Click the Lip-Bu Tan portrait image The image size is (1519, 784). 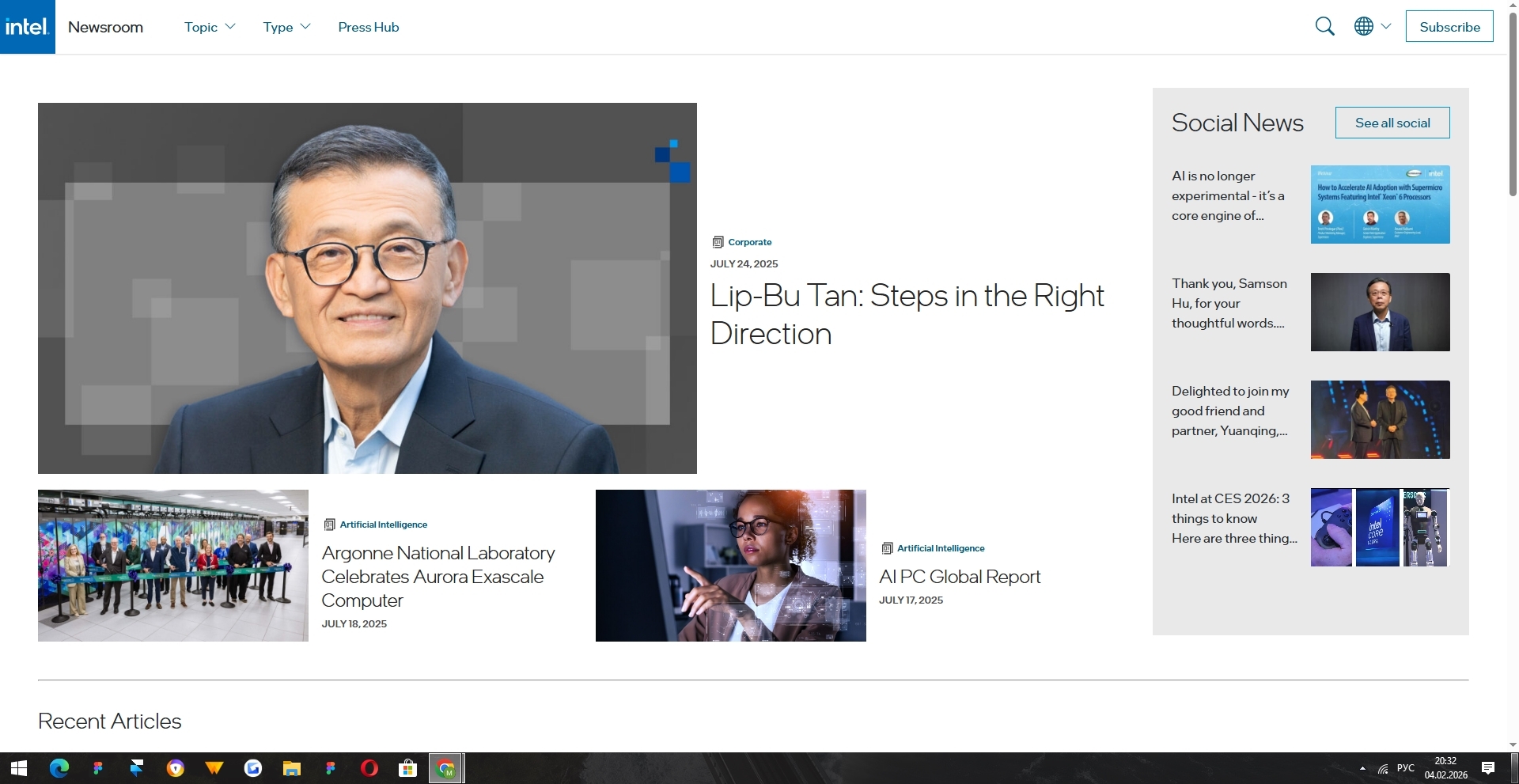click(x=367, y=288)
